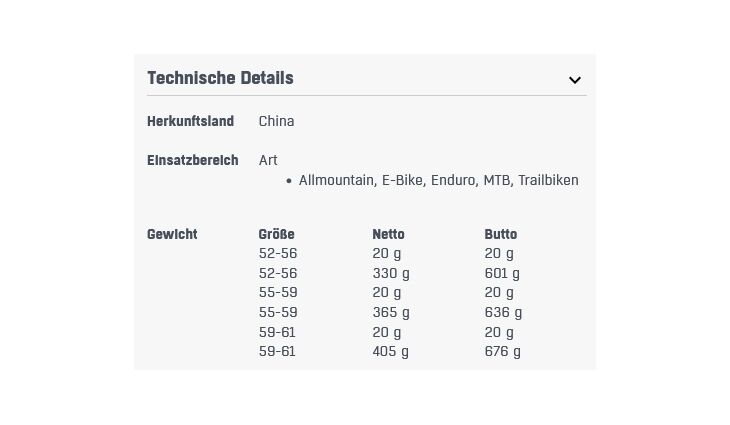Click size 55-59 beside 365 g
The height and width of the screenshot is (425, 730).
278,312
